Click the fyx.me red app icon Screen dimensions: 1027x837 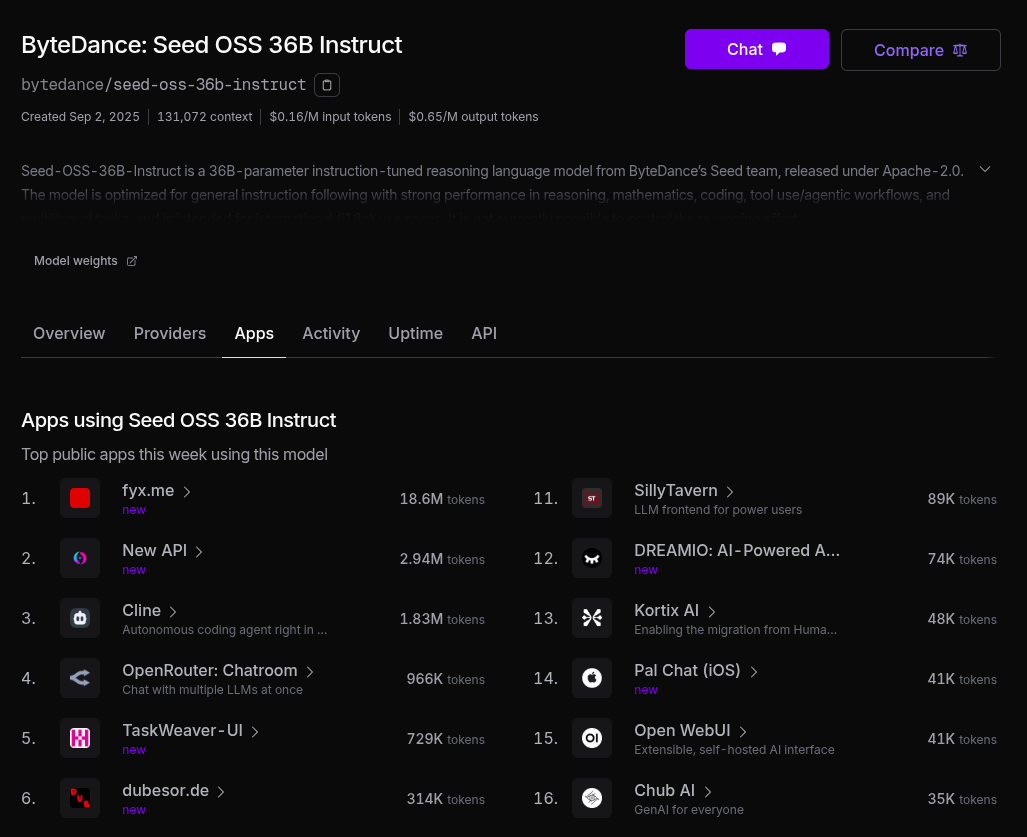coord(80,498)
